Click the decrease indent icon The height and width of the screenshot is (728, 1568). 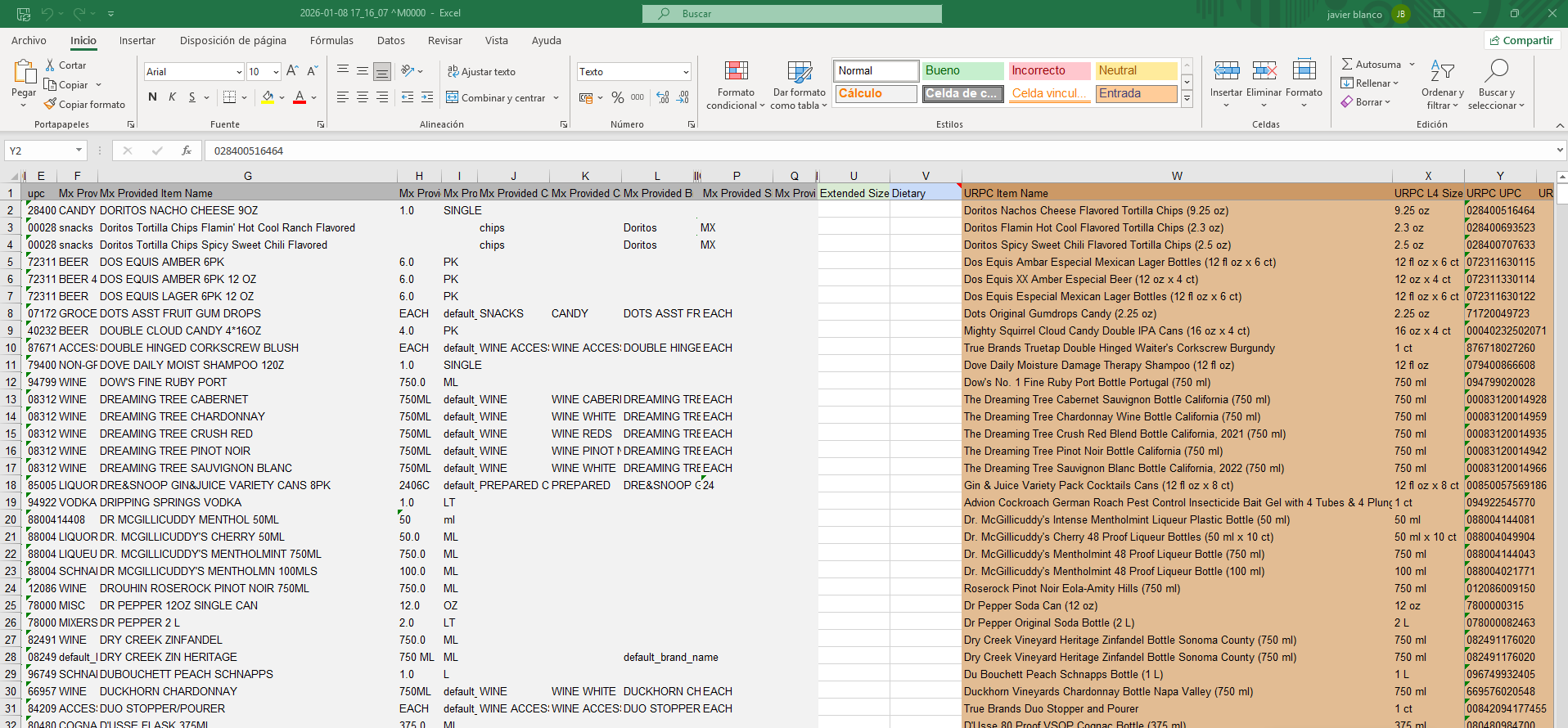point(408,97)
